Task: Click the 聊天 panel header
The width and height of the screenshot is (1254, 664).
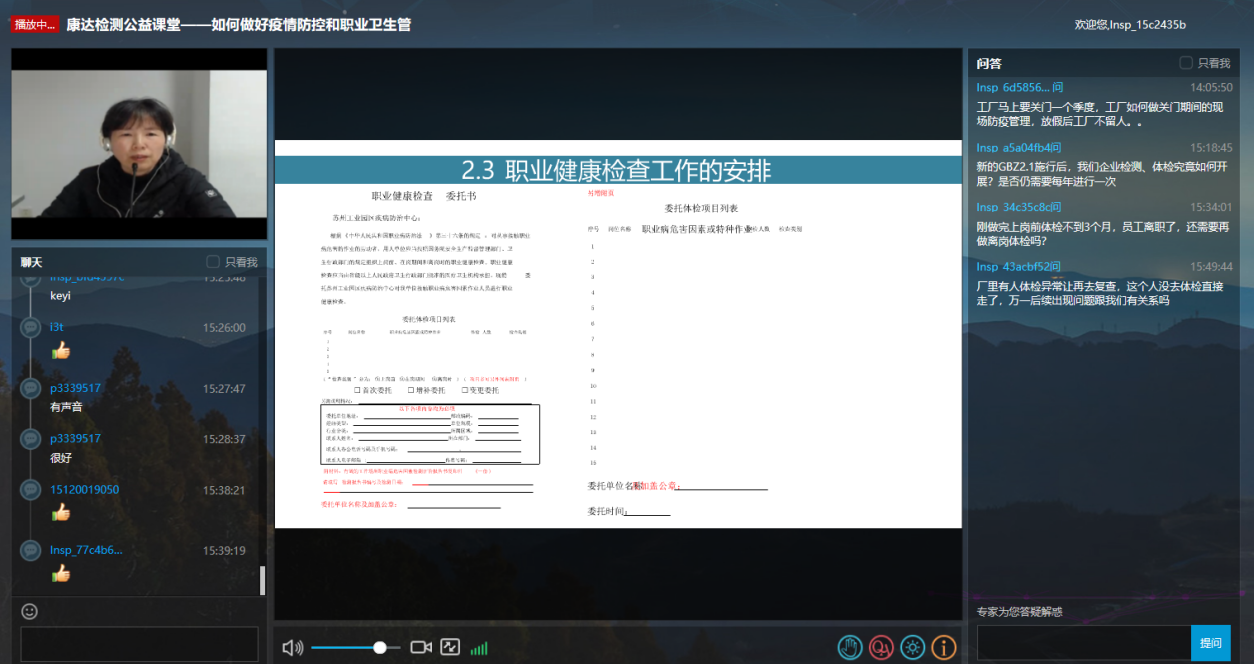Action: 32,262
